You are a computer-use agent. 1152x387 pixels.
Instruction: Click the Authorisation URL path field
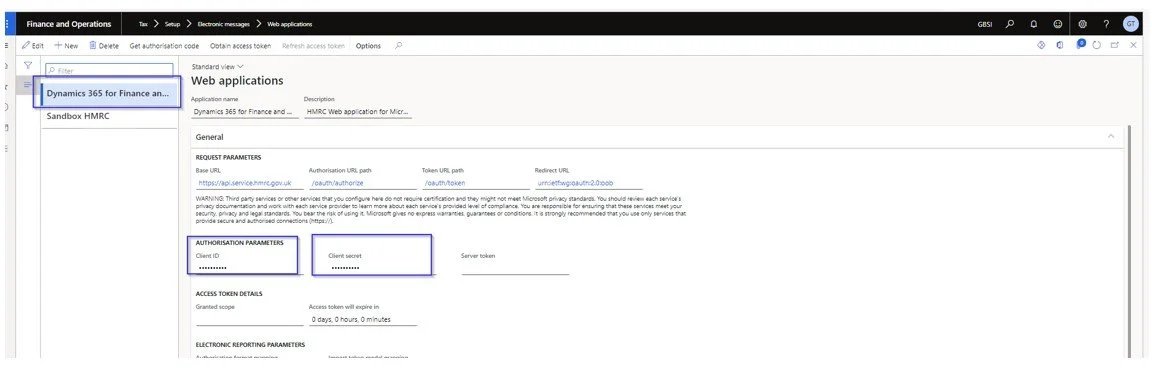(x=363, y=183)
